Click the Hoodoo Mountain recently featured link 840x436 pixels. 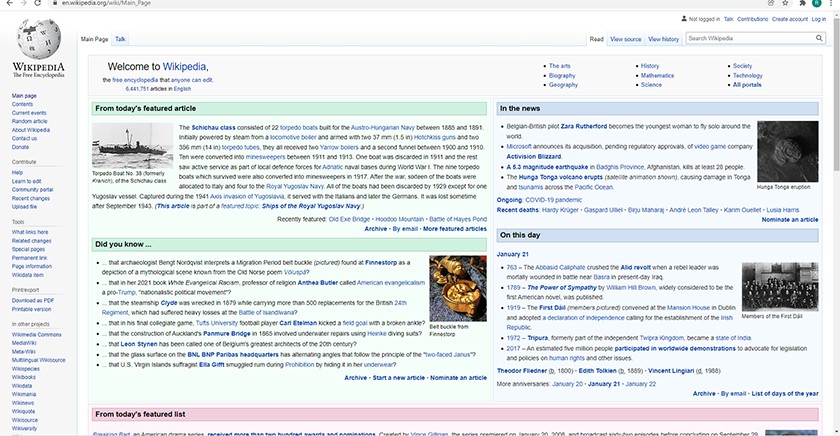click(400, 219)
